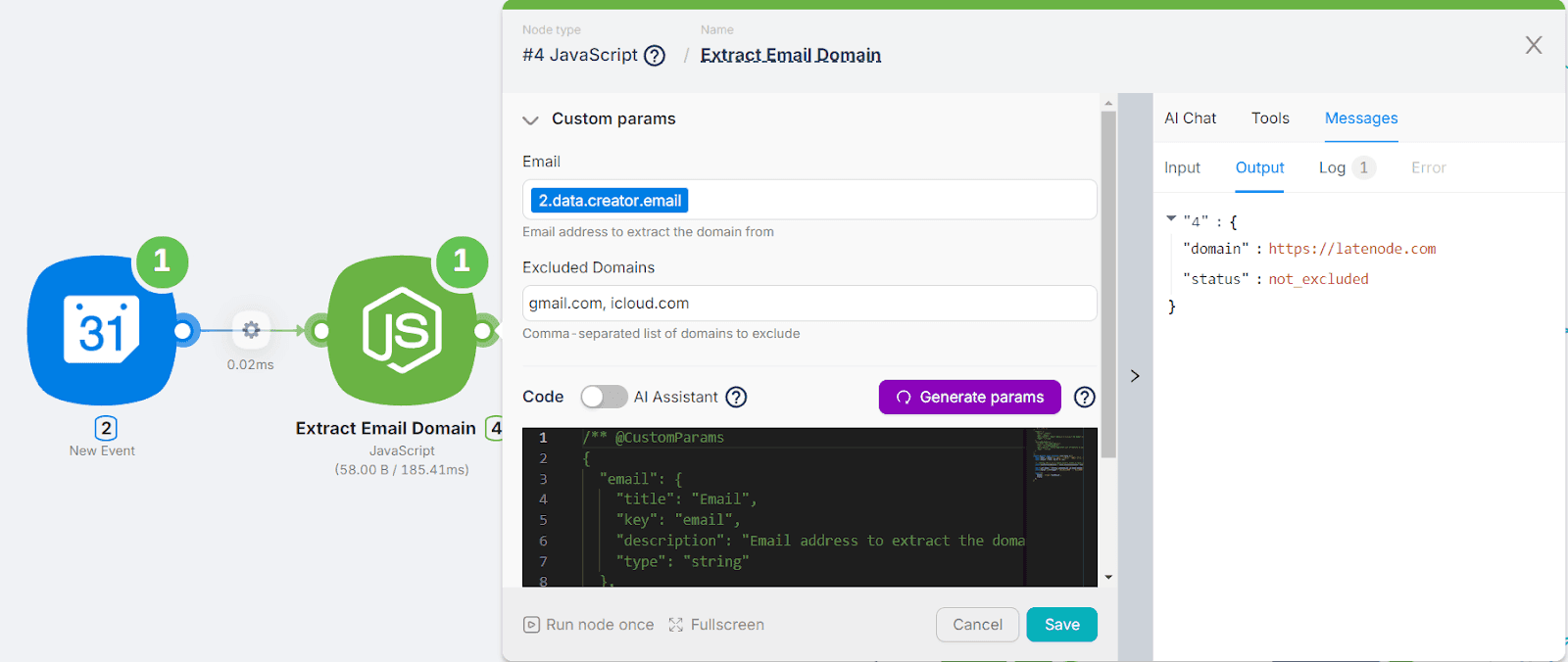Collapse side panel with the arrow chevron

(1135, 376)
